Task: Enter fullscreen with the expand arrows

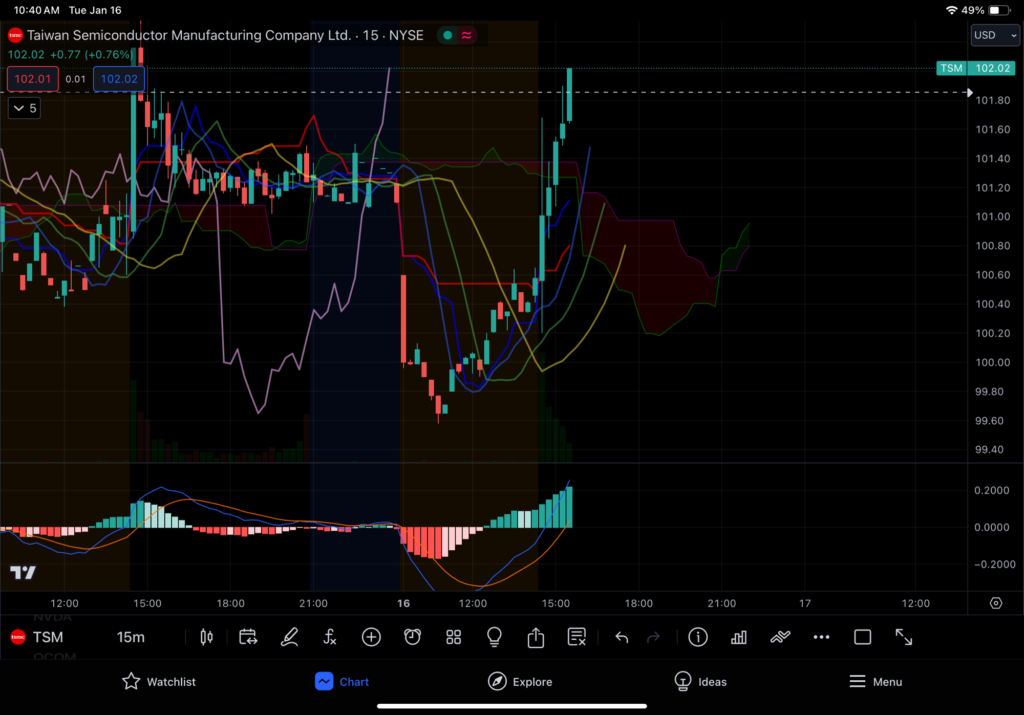Action: pos(903,637)
